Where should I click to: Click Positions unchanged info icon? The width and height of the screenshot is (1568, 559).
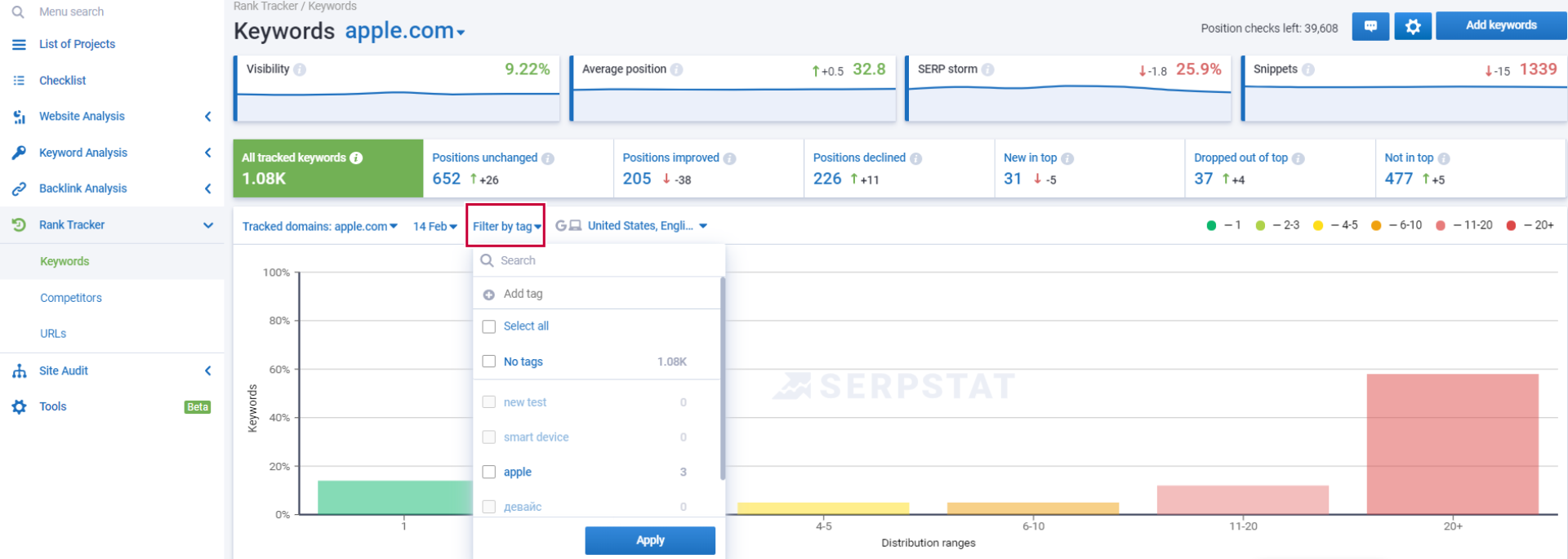tap(547, 158)
